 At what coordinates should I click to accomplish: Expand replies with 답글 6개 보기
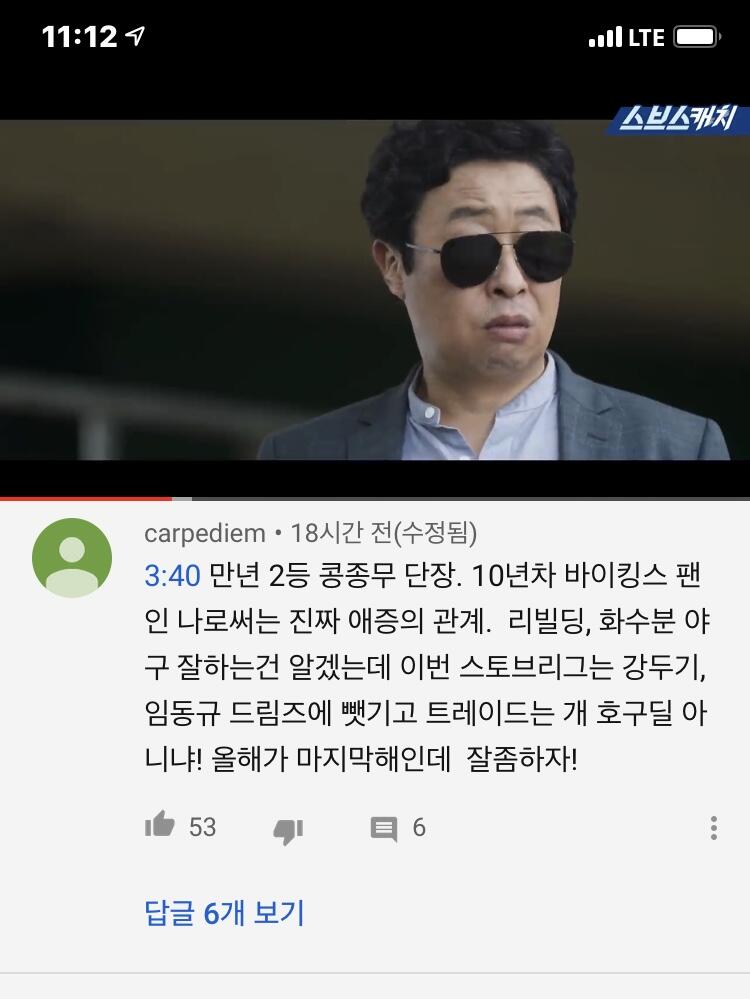click(x=224, y=912)
